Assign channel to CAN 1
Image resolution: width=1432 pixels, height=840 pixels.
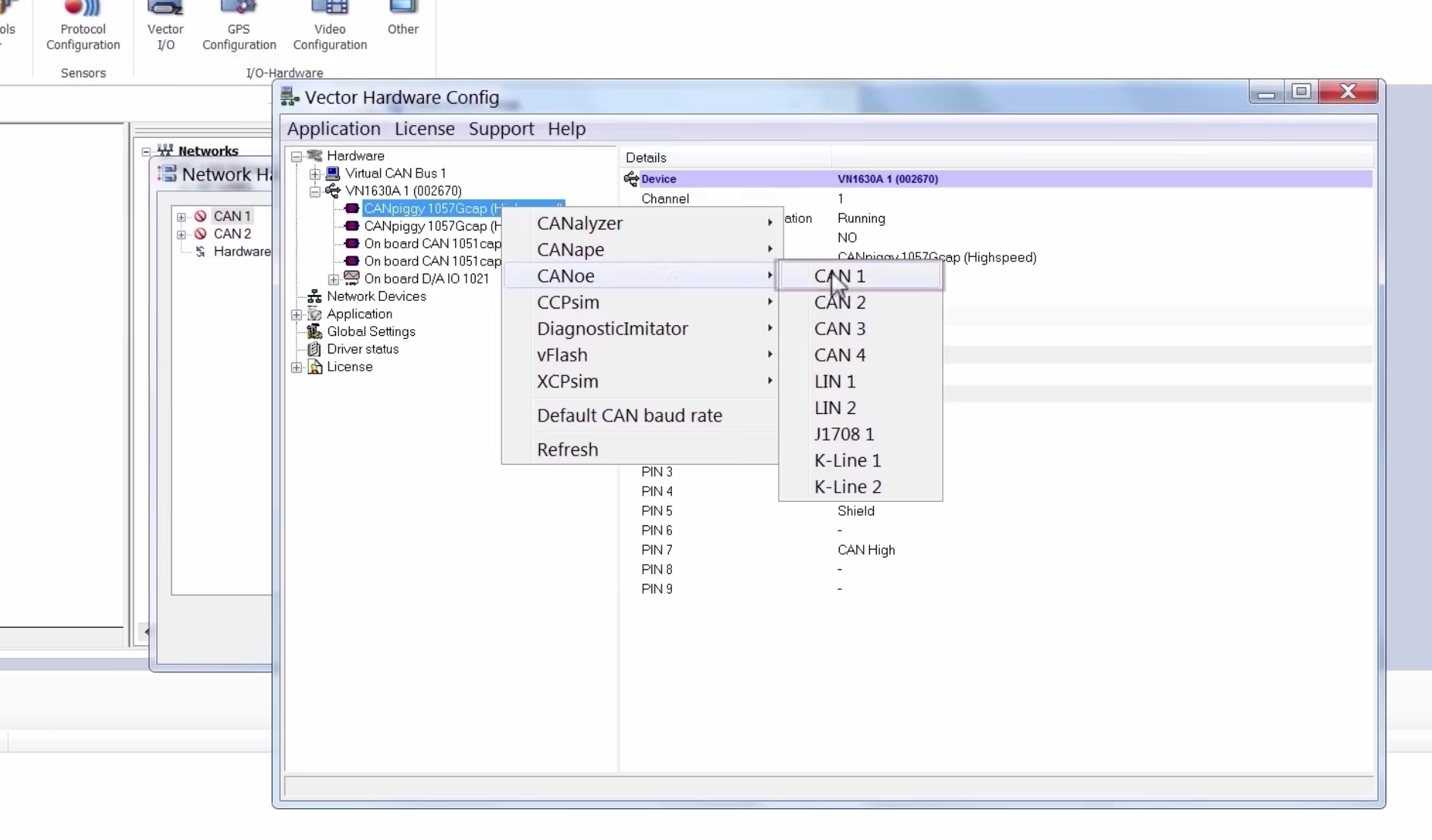pos(861,276)
